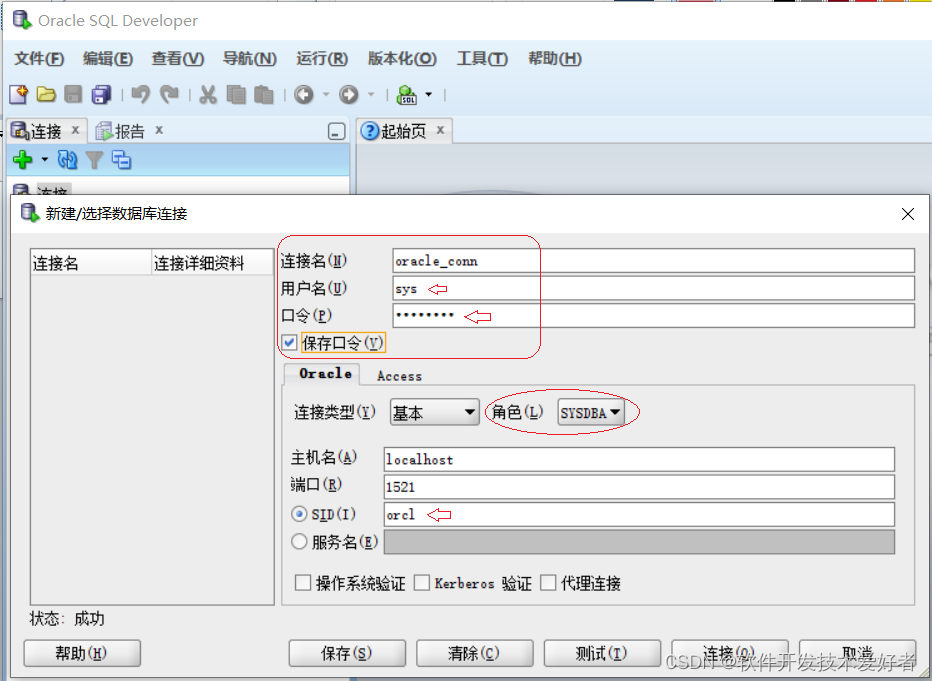
Task: Click the Redo toolbar icon
Action: 169,94
